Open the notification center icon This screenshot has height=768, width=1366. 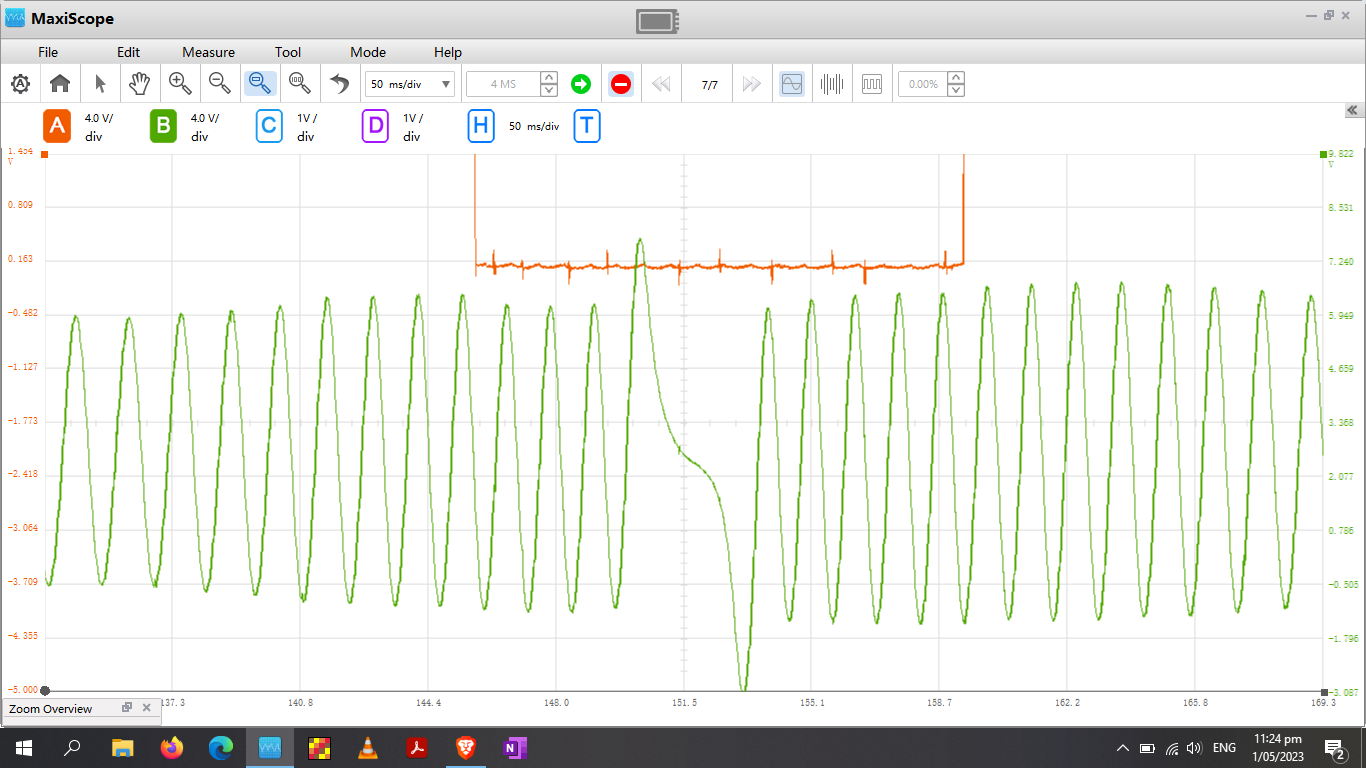point(1334,748)
